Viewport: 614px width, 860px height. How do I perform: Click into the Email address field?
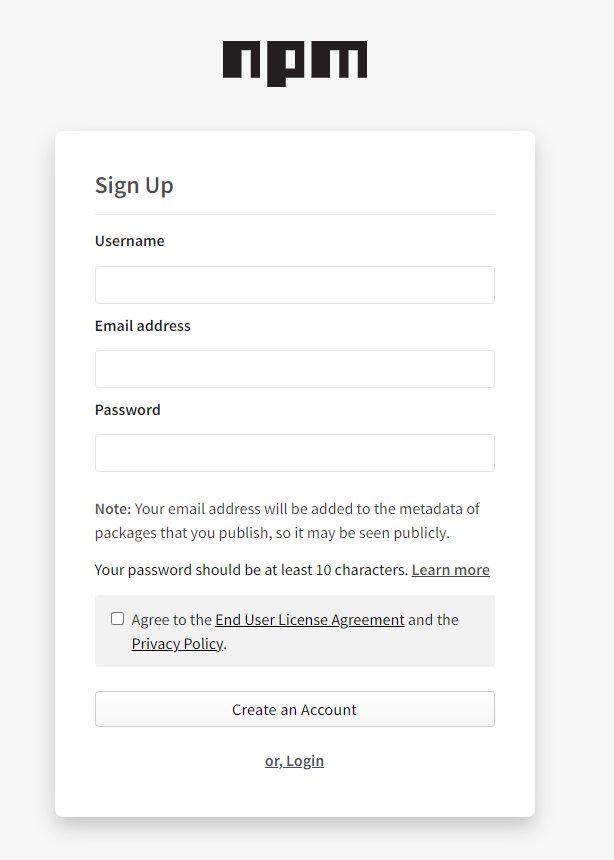(x=294, y=369)
